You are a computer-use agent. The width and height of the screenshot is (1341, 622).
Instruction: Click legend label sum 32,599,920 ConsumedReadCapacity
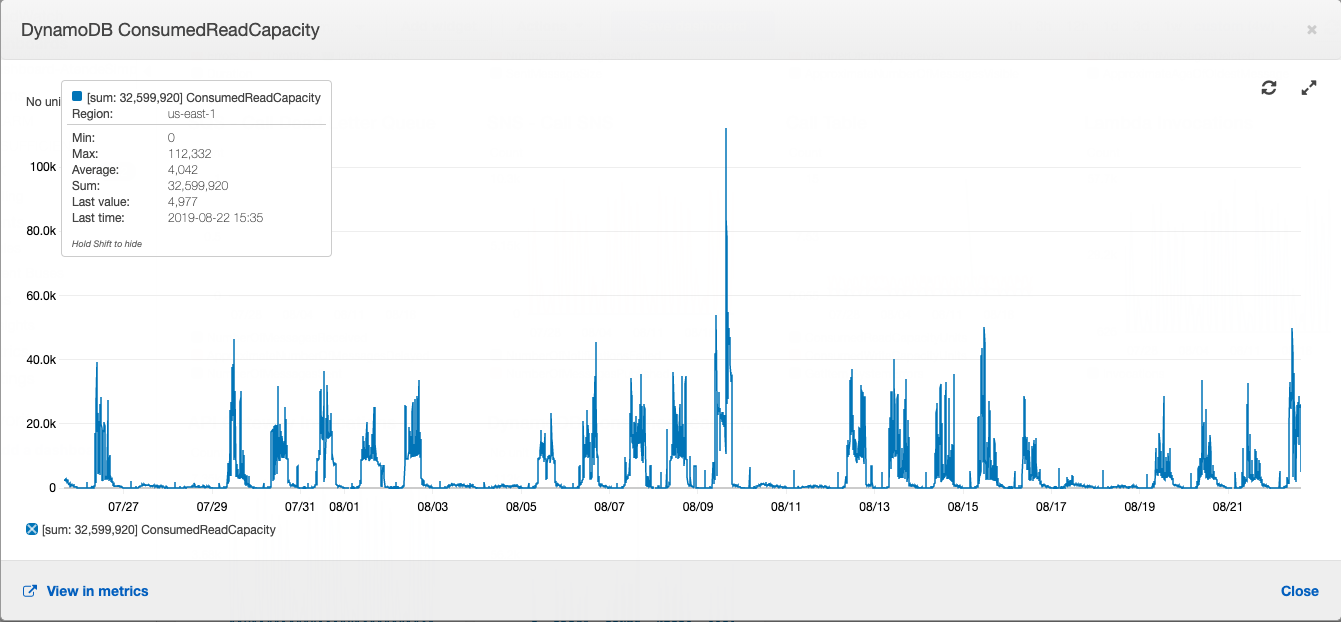[x=159, y=529]
